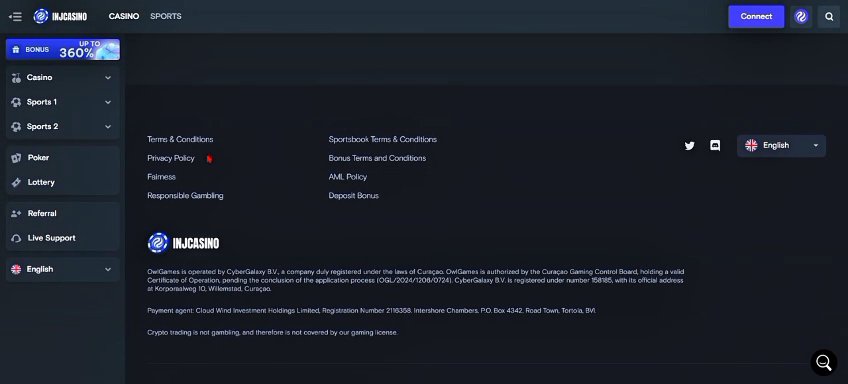Click the Injective token icon beside Connect
This screenshot has height=384, width=848.
tap(801, 16)
